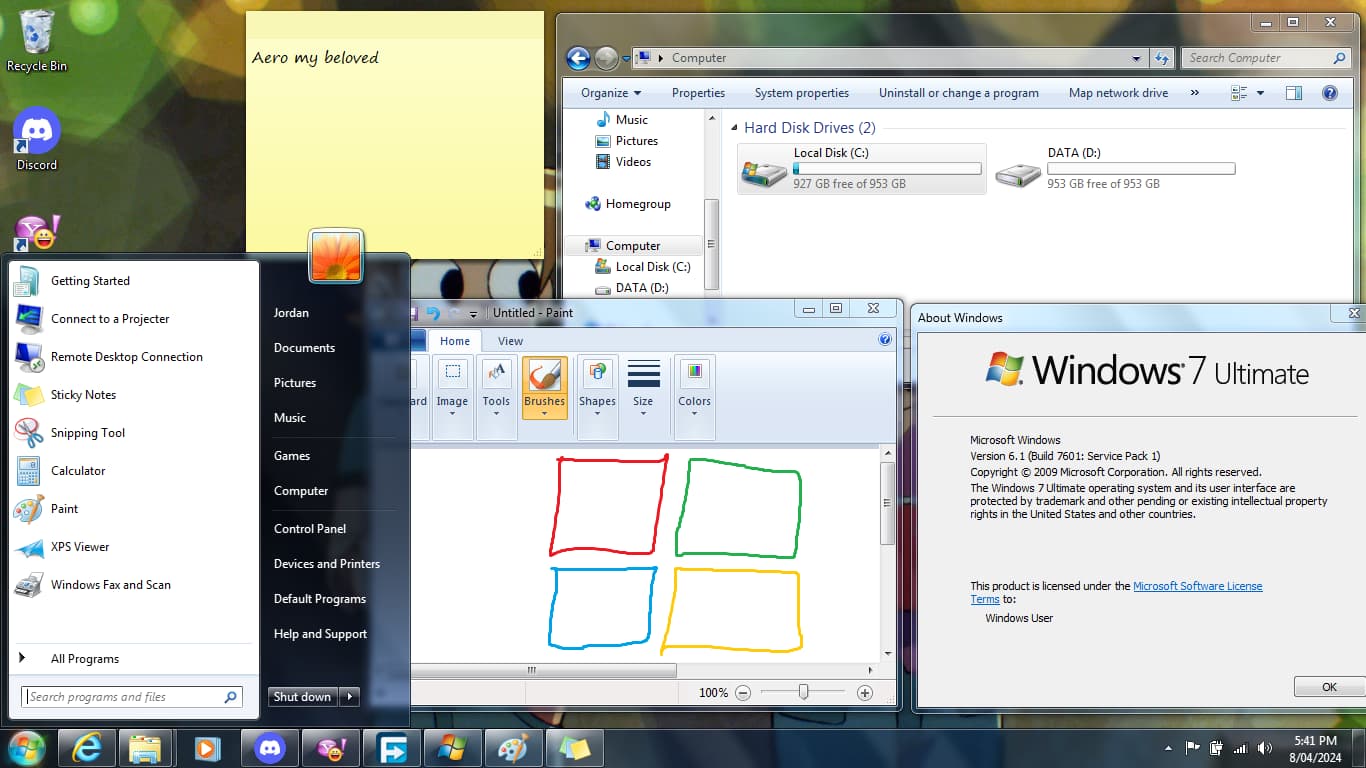Click Explorer Get help icon
1366x768 pixels.
(x=1330, y=93)
